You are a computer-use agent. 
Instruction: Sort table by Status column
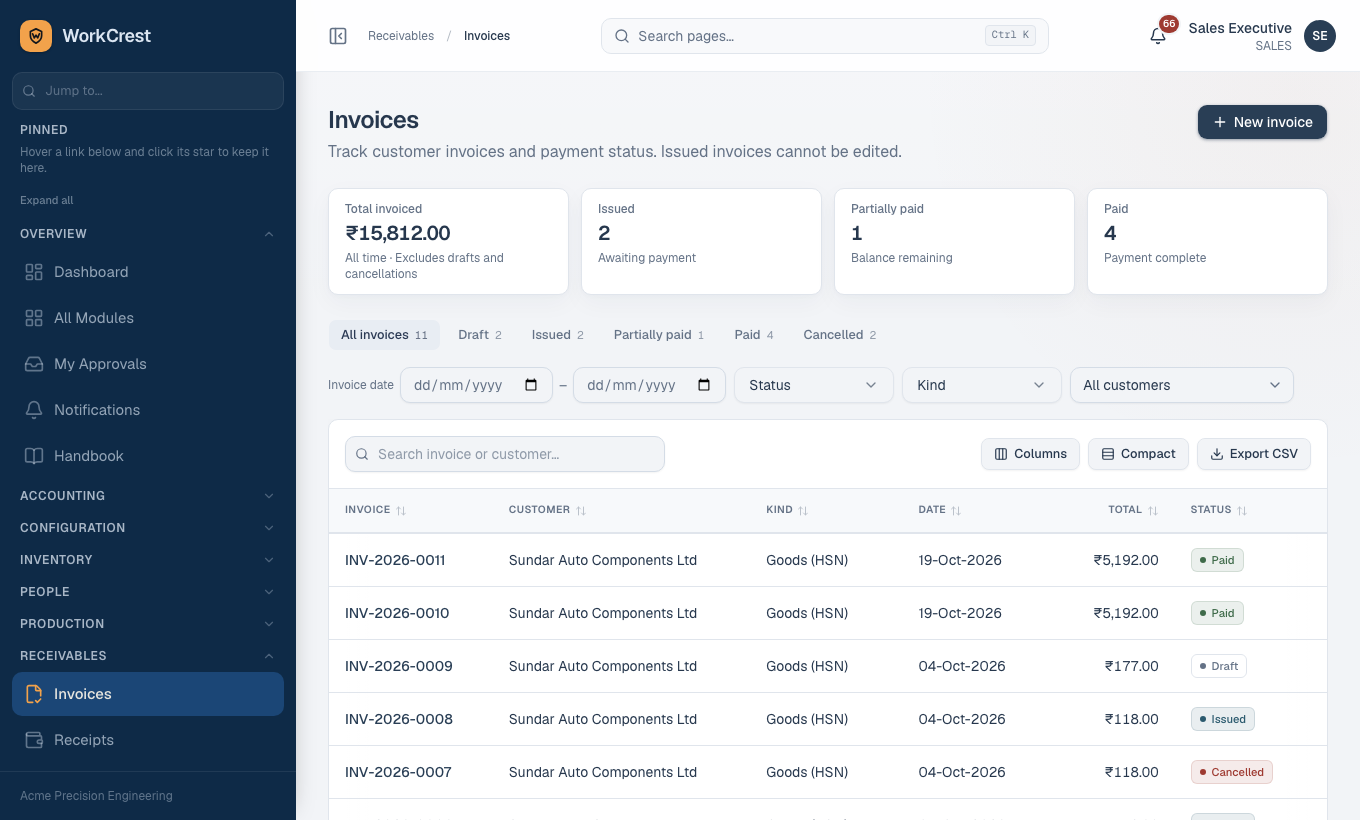(1219, 510)
